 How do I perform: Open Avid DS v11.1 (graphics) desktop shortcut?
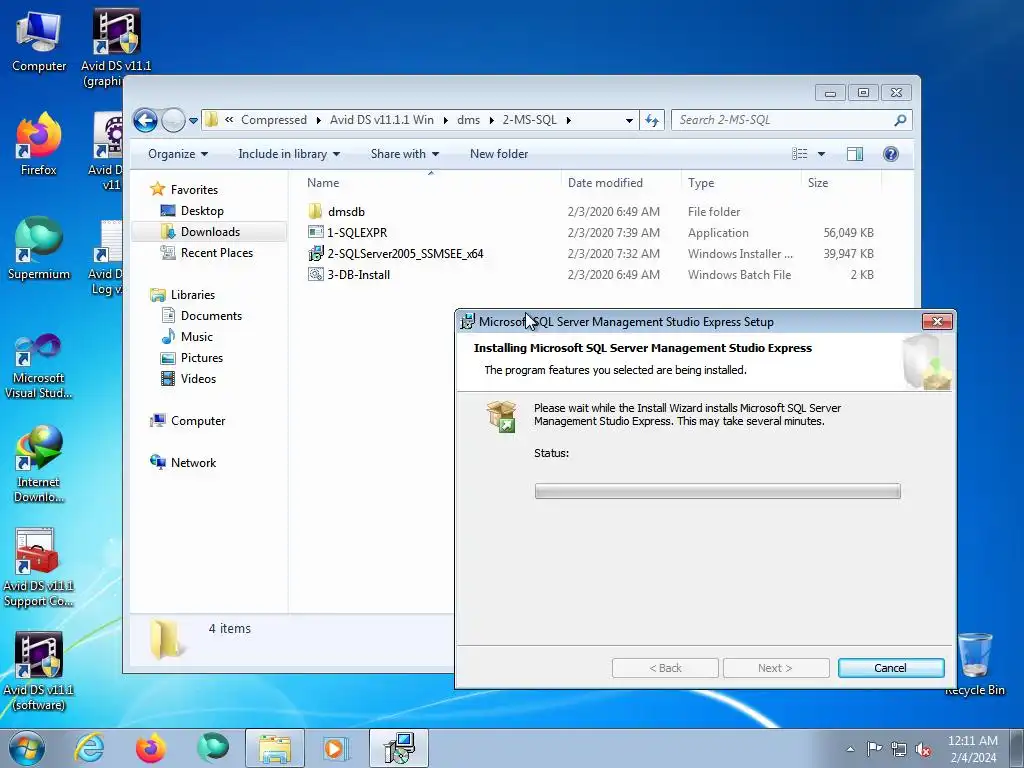[116, 47]
